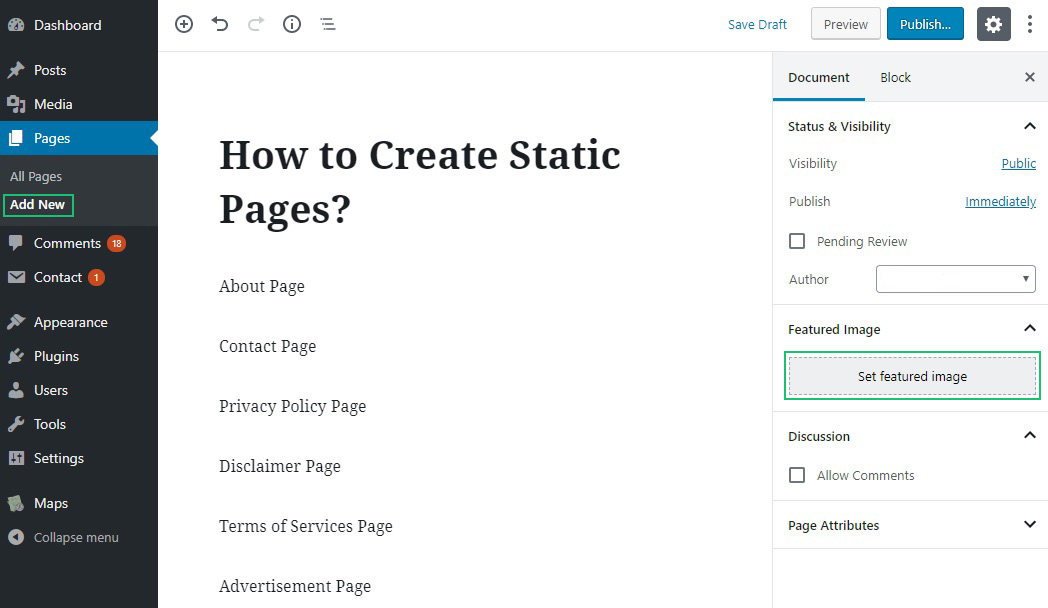This screenshot has height=608, width=1048.
Task: Click Terms of Services Page paragraph
Action: (x=306, y=526)
